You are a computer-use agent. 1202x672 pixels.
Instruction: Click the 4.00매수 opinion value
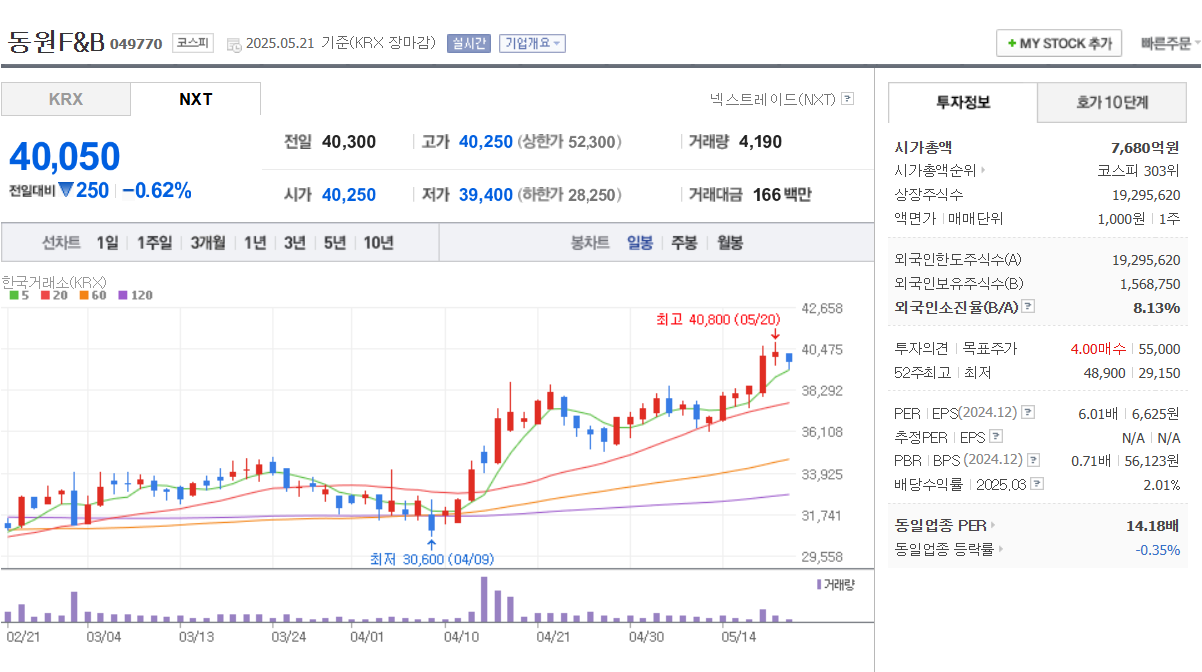coord(1098,349)
